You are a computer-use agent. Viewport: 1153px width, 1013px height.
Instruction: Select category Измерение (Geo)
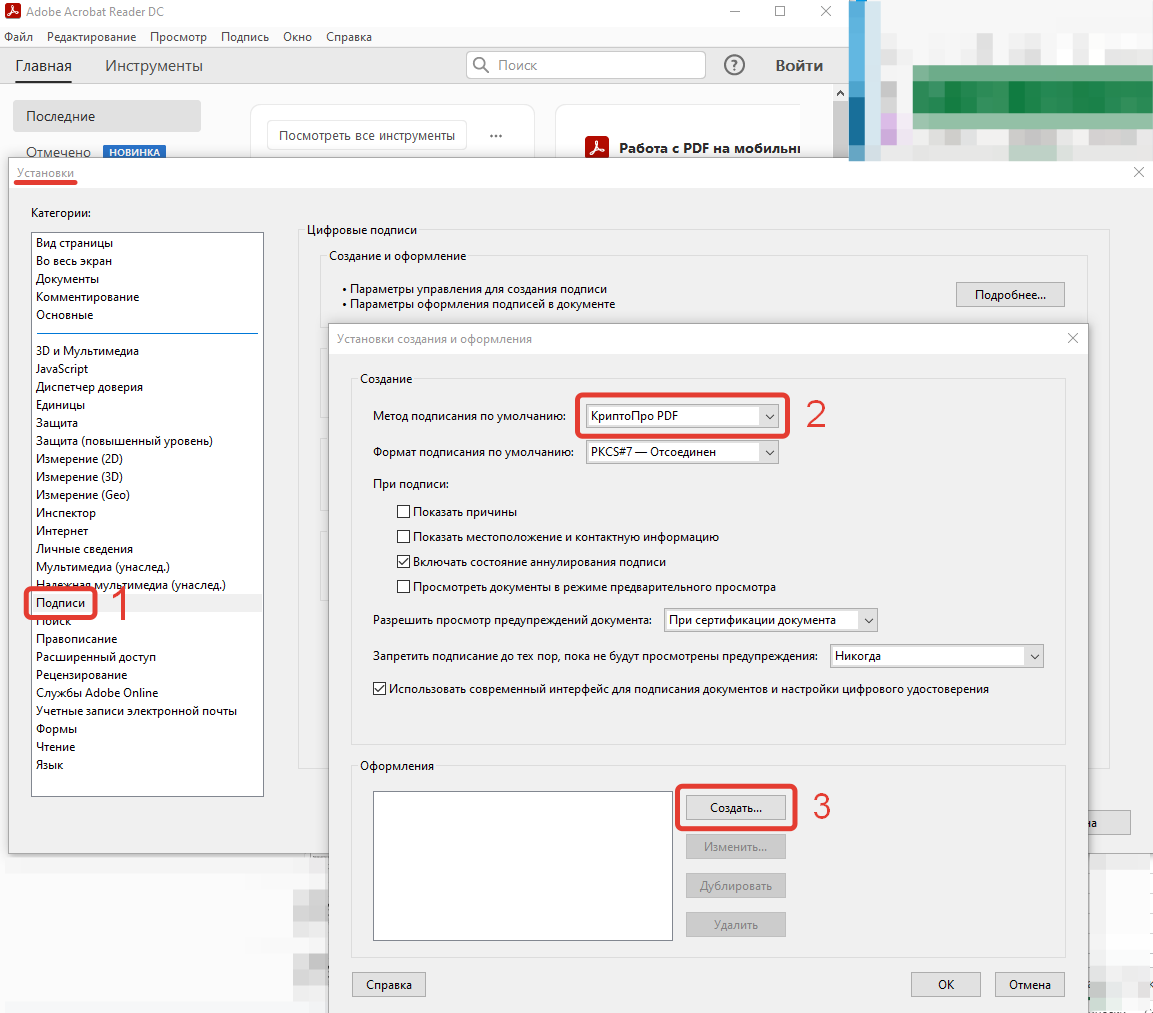82,495
